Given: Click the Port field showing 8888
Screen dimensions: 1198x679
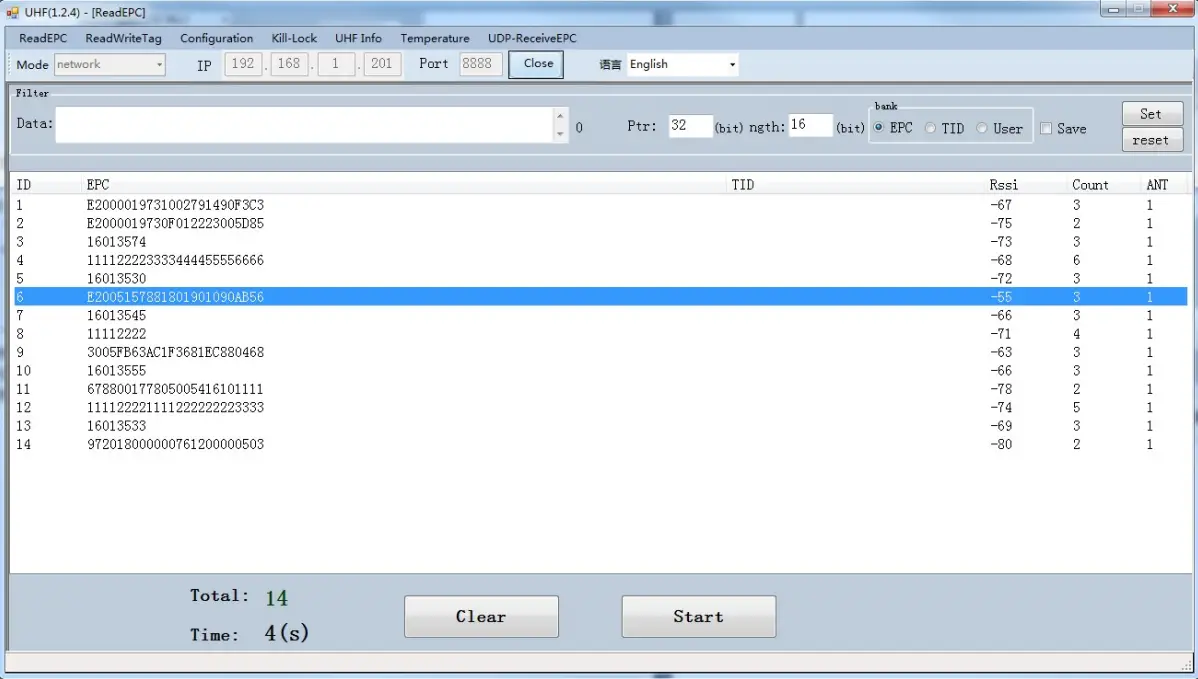Looking at the screenshot, I should tap(481, 64).
